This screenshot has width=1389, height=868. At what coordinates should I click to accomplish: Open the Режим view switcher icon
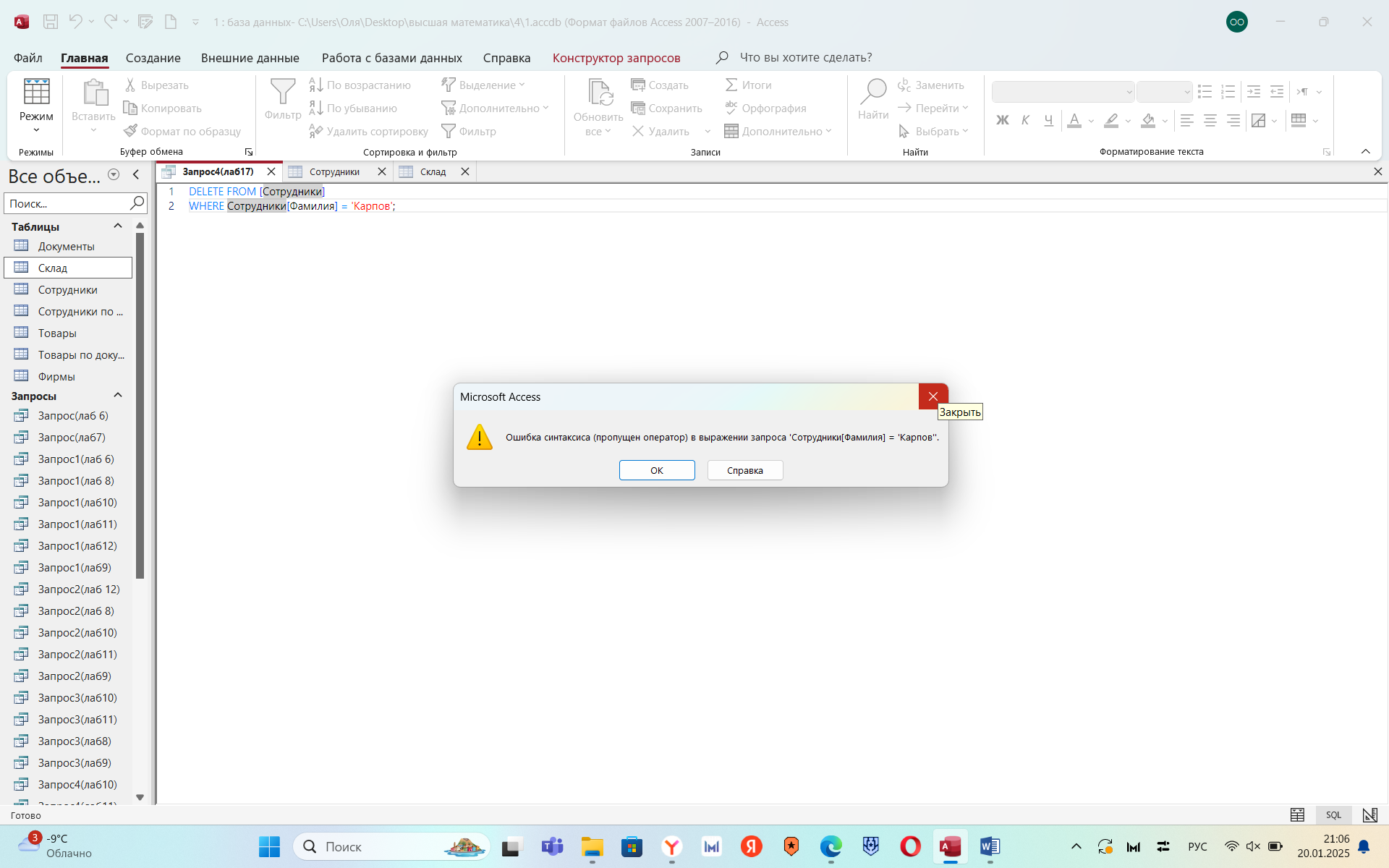(x=36, y=93)
